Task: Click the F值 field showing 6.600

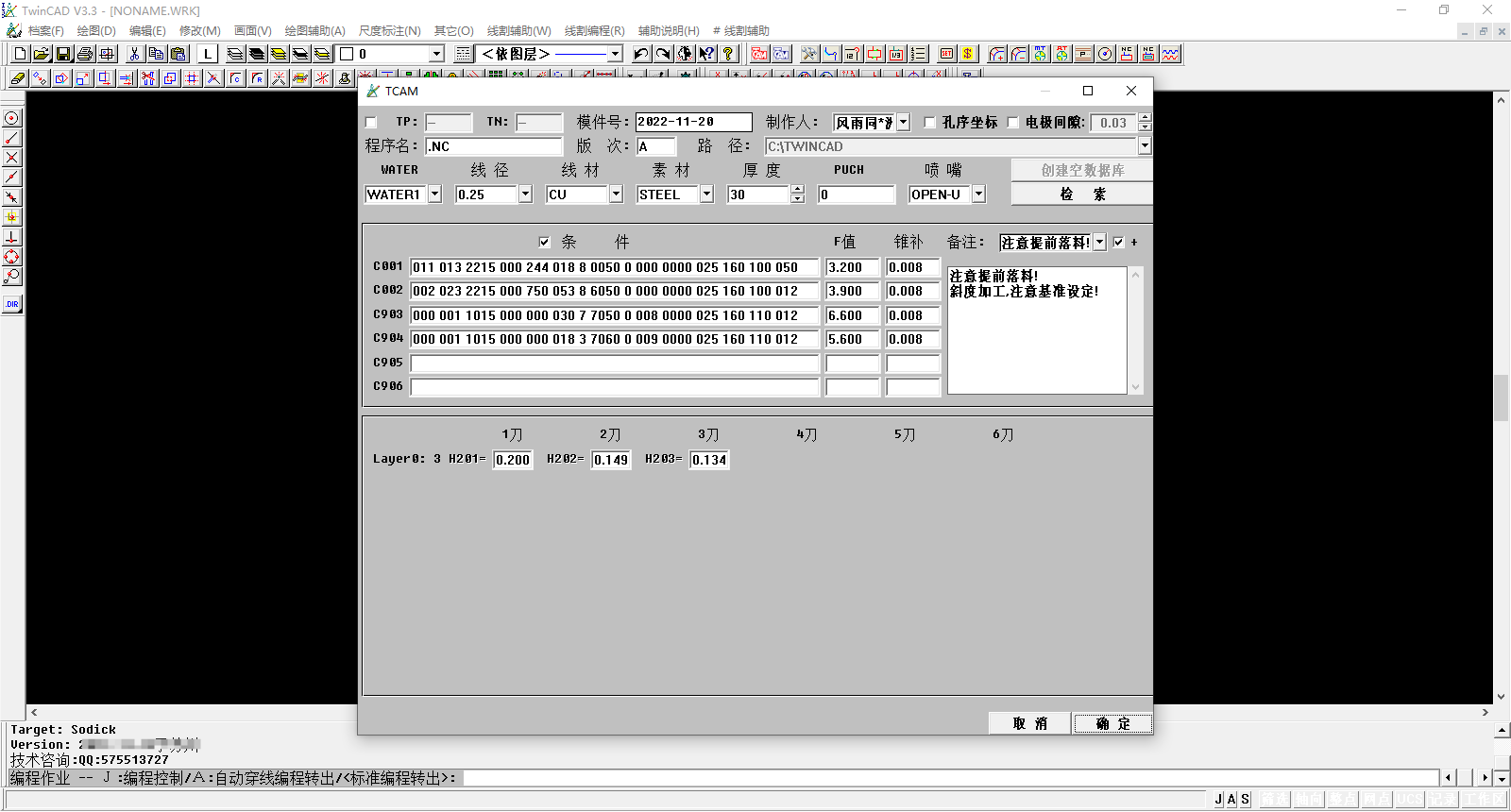Action: (852, 315)
